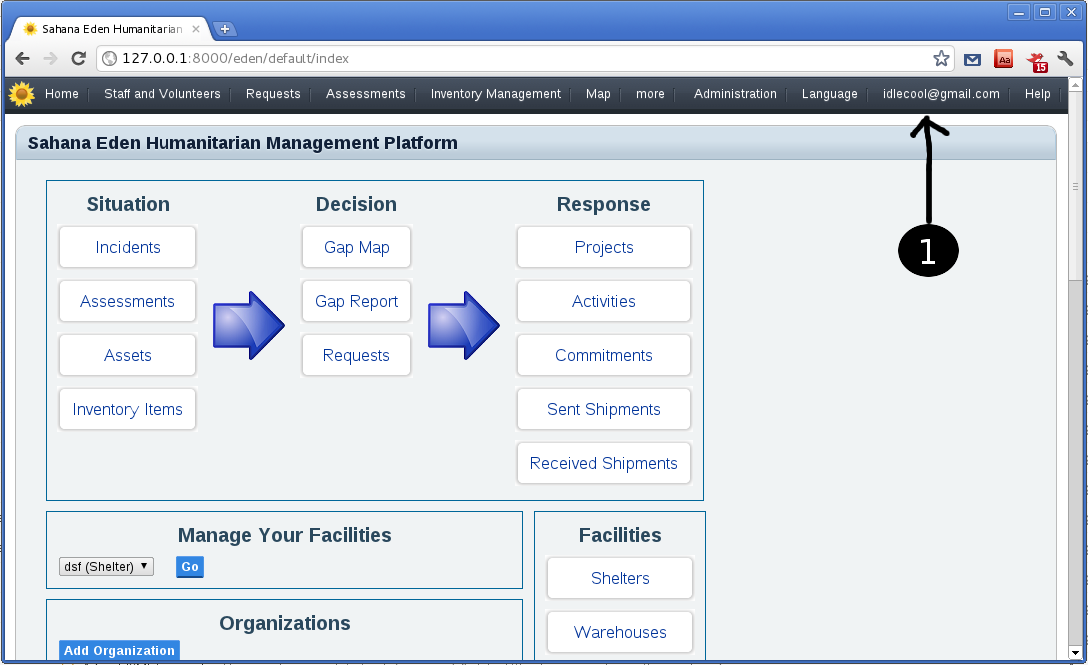This screenshot has width=1088, height=665.
Task: Bookmark page with the star icon
Action: [941, 59]
